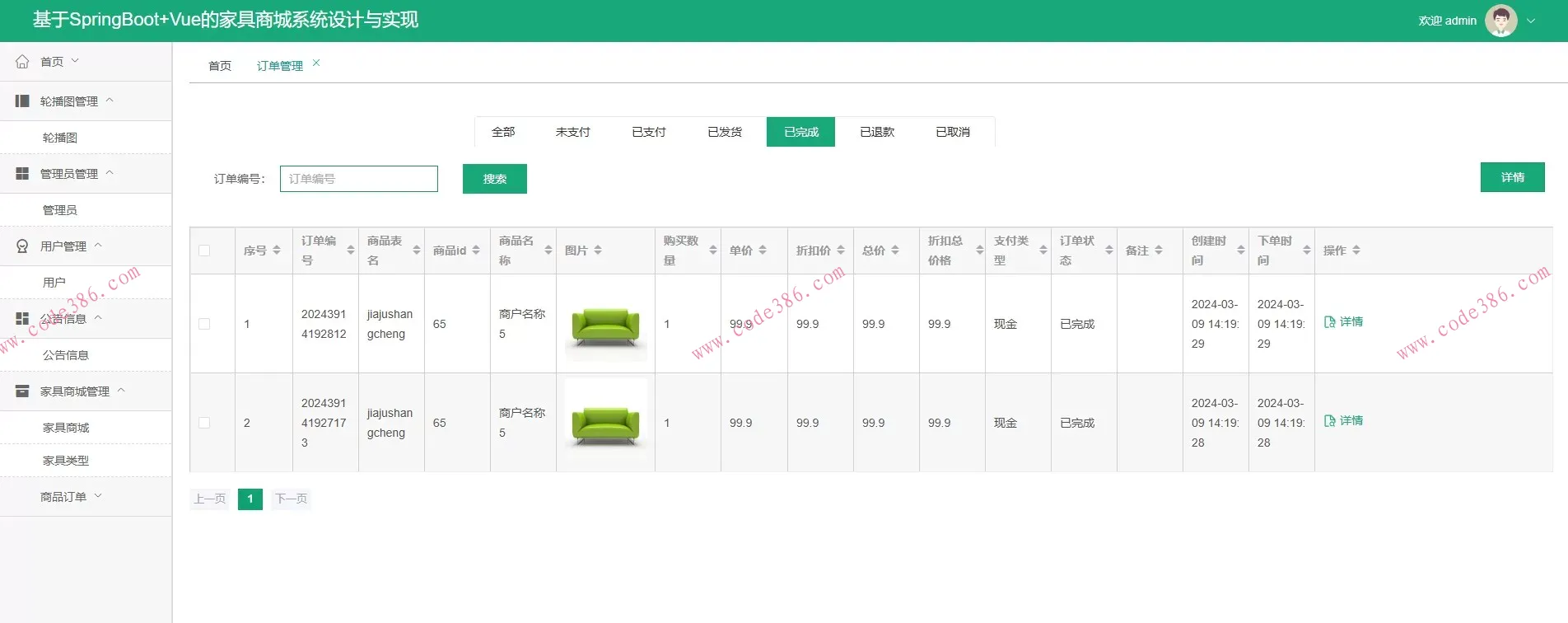The height and width of the screenshot is (623, 1568).
Task: Click the admin avatar picture
Action: point(1500,21)
